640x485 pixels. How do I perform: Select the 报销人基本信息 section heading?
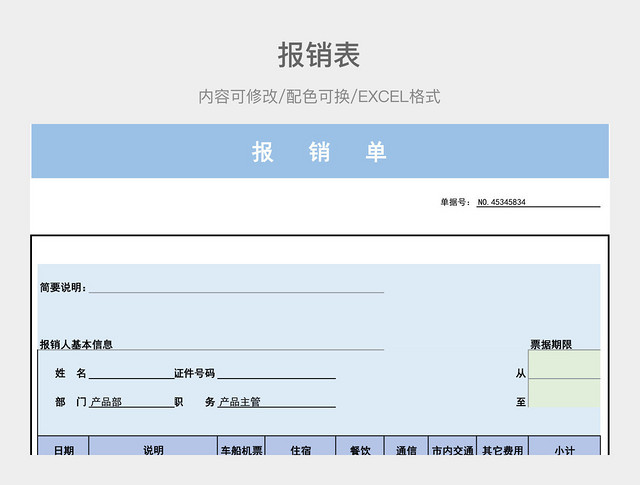click(76, 344)
